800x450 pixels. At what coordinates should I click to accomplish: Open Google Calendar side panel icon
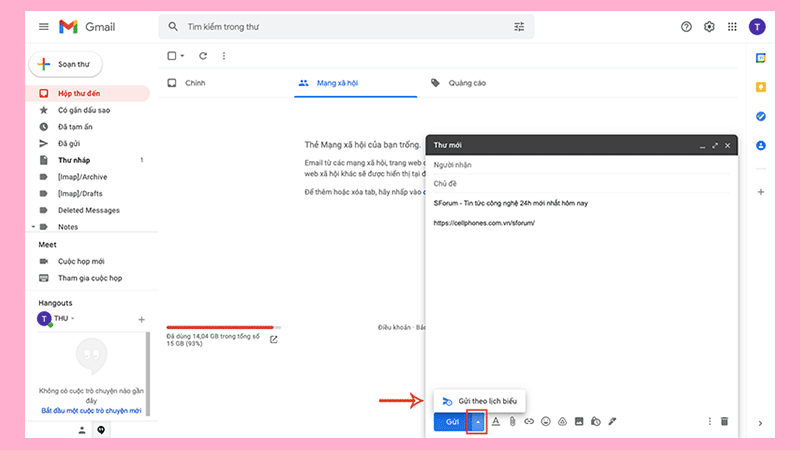(761, 58)
